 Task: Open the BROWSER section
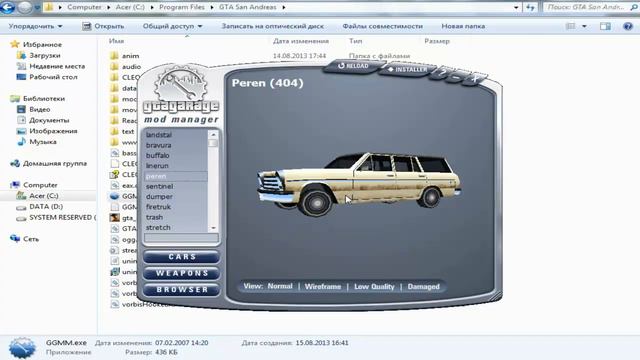tap(182, 289)
